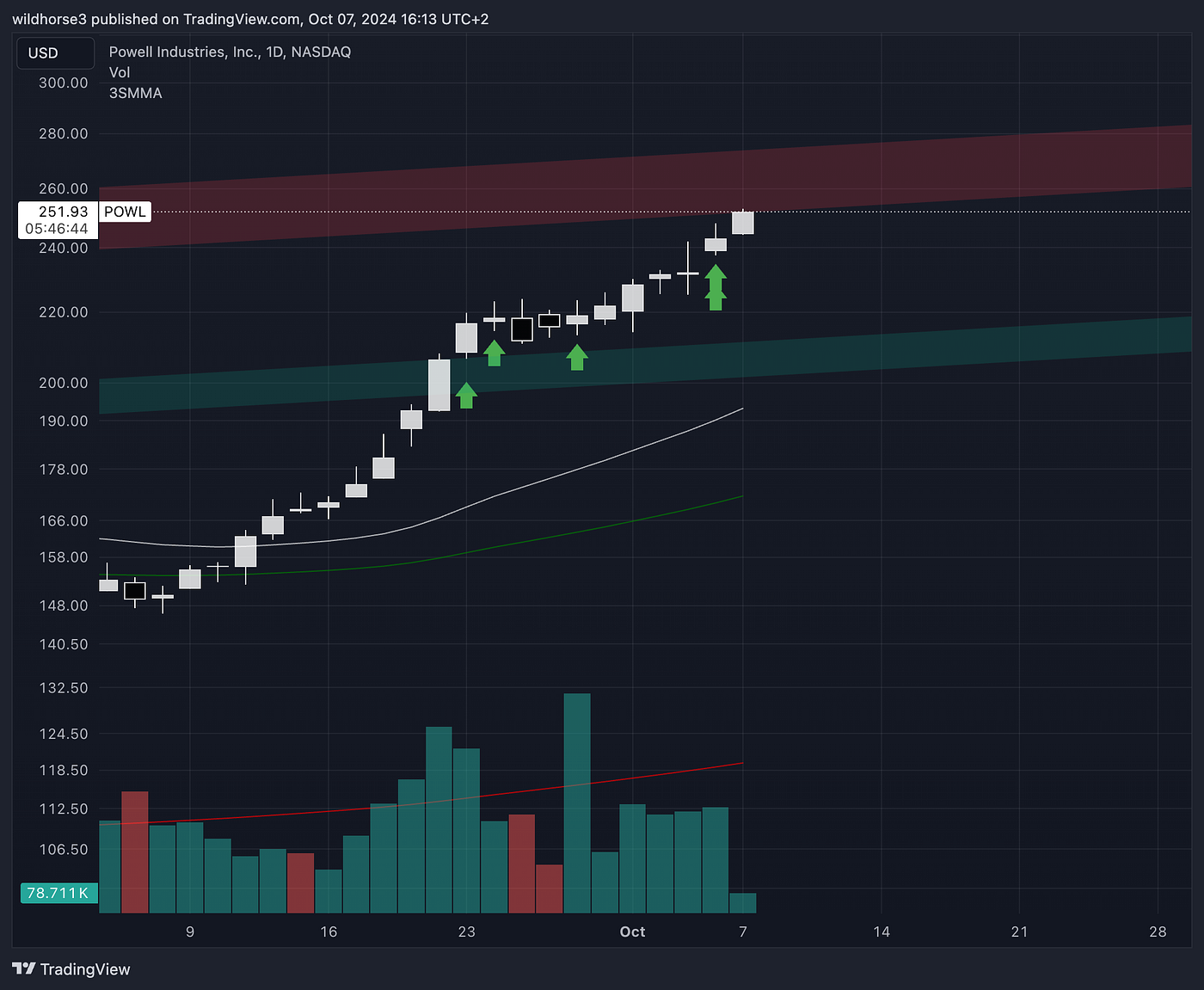
Task: Click the 251.93 current price label
Action: pos(64,212)
